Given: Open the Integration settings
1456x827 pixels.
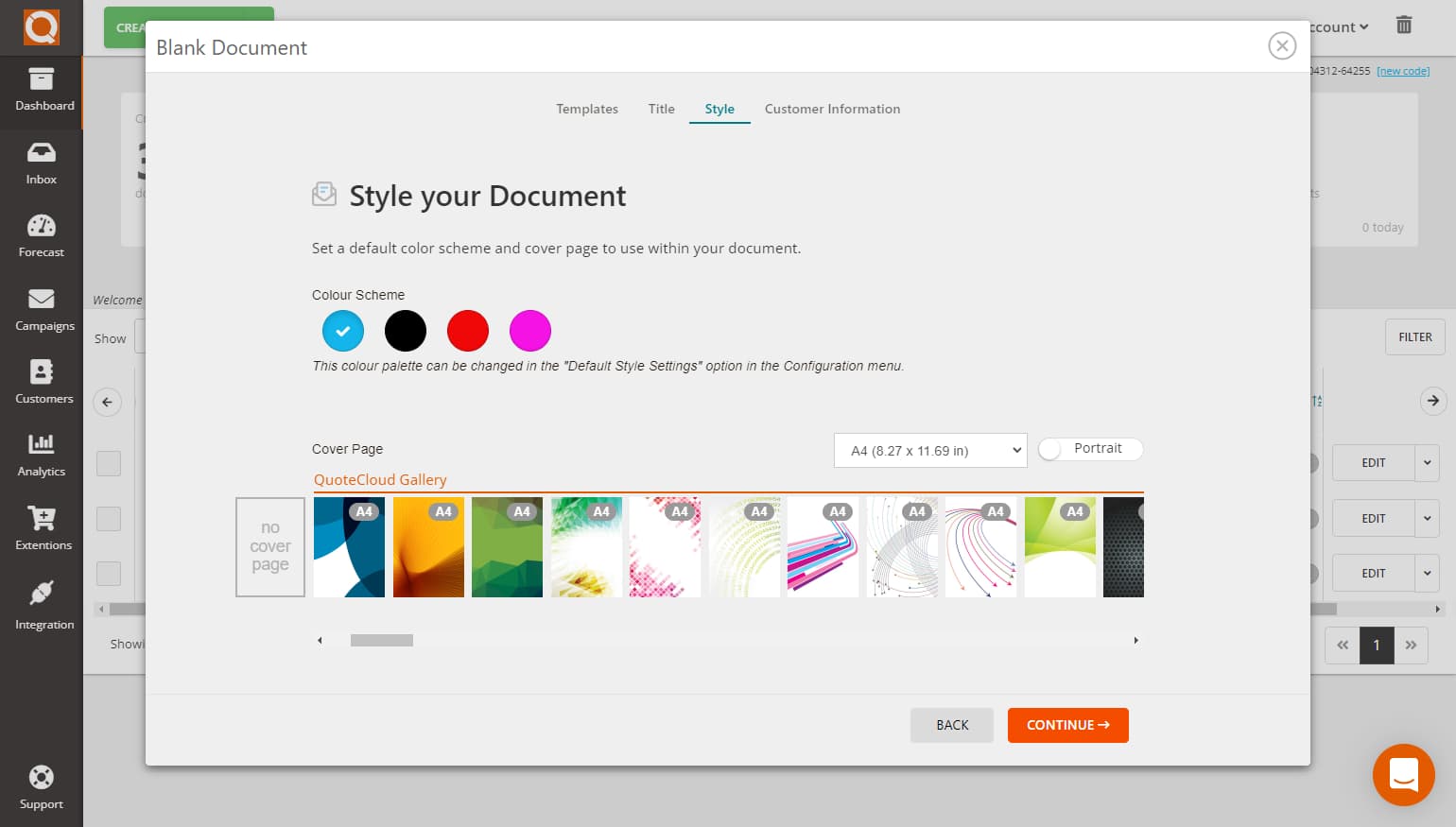Looking at the screenshot, I should point(41,605).
